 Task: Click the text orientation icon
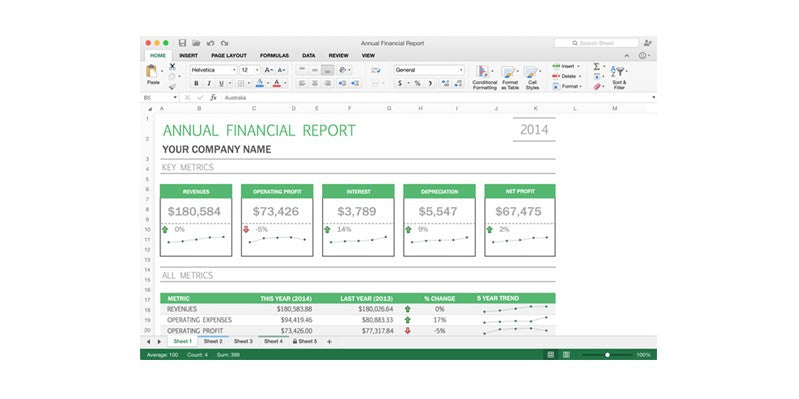pyautogui.click(x=343, y=70)
